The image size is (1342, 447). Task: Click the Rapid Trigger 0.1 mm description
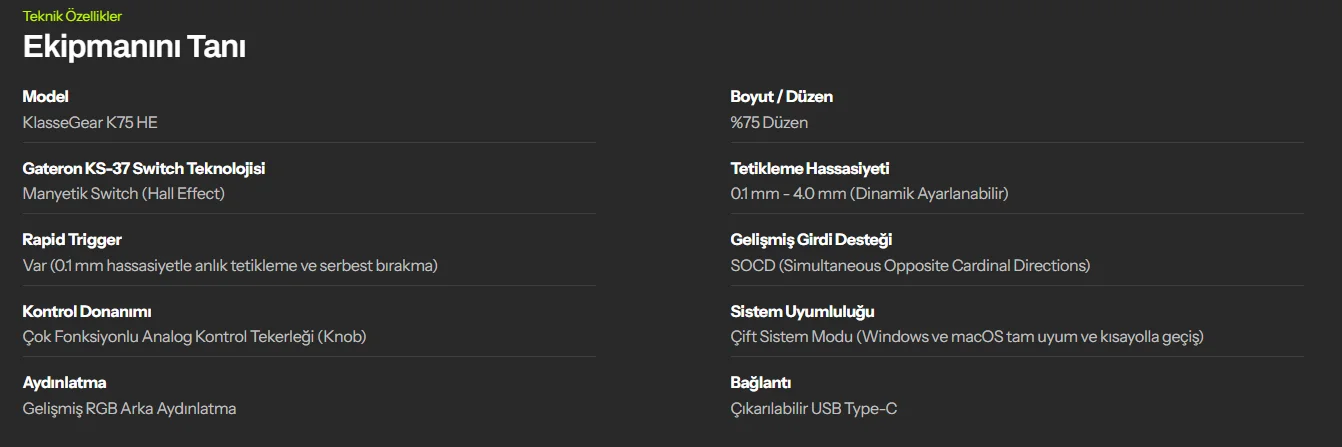[230, 266]
